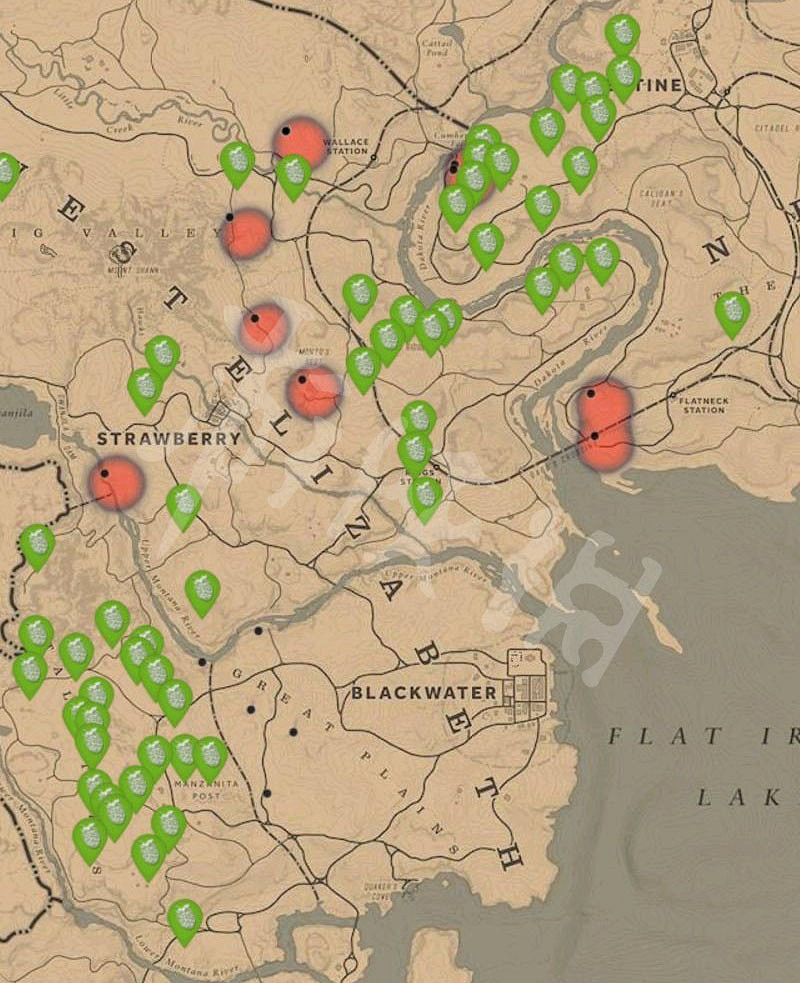Click the red hotspot in Big Valley
Screen dimensions: 800x983
coord(246,234)
